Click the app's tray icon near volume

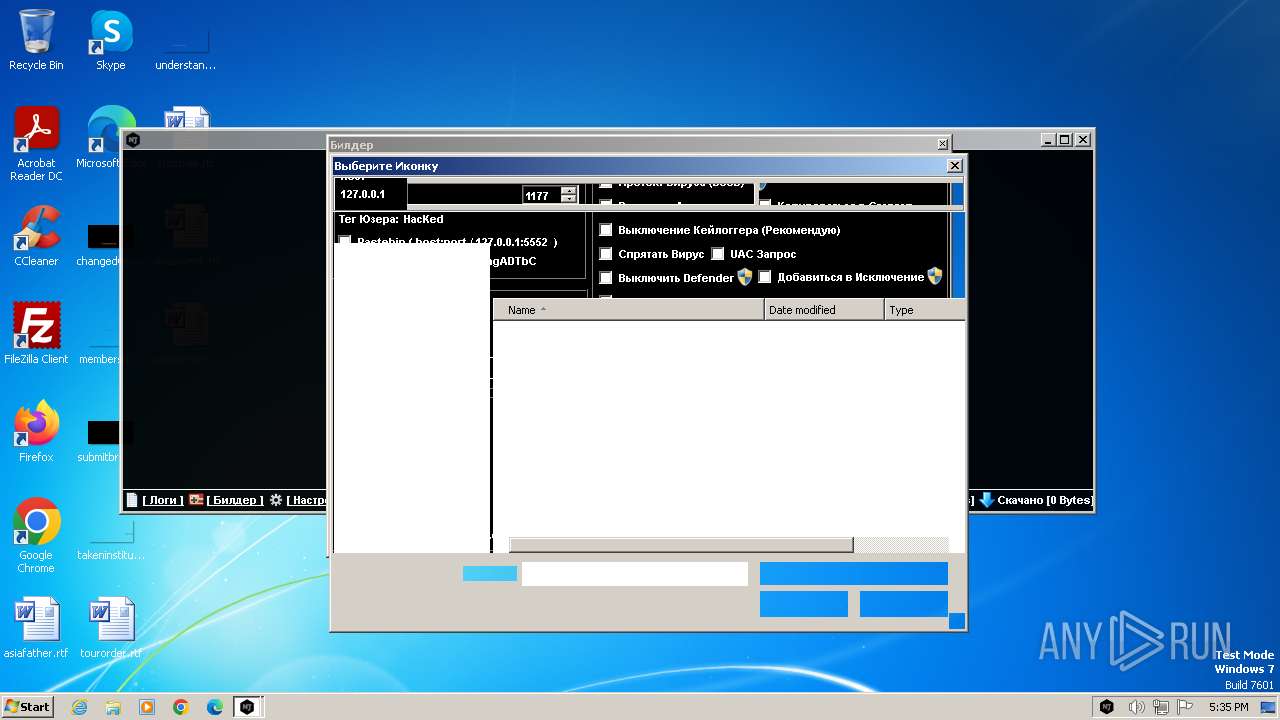tap(1107, 707)
